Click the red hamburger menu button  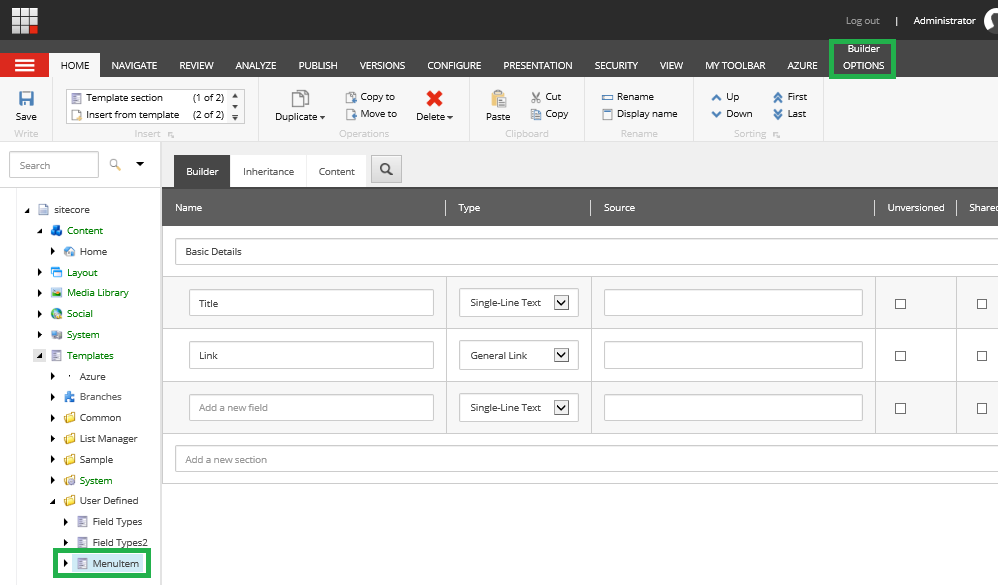click(x=25, y=65)
